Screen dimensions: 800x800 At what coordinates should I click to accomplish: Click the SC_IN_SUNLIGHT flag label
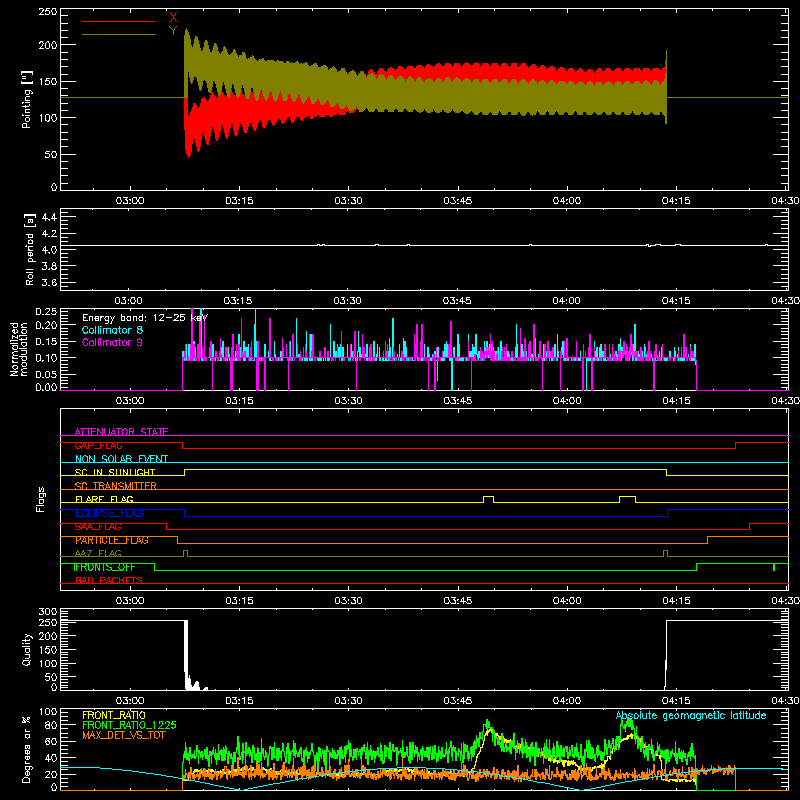115,472
